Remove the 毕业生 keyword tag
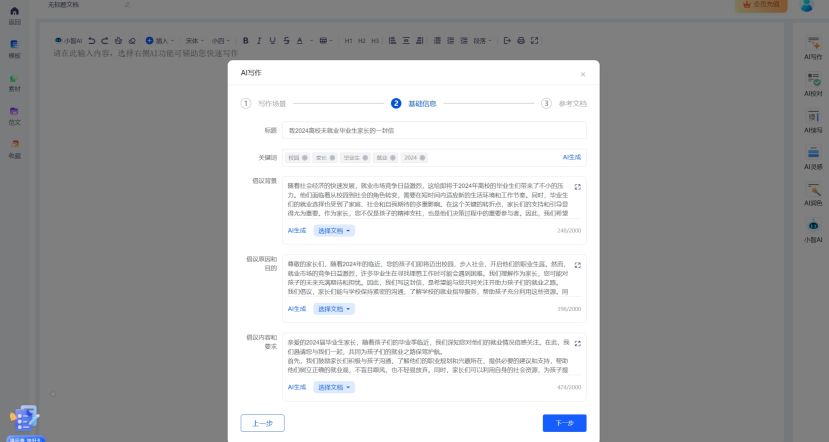 365,158
